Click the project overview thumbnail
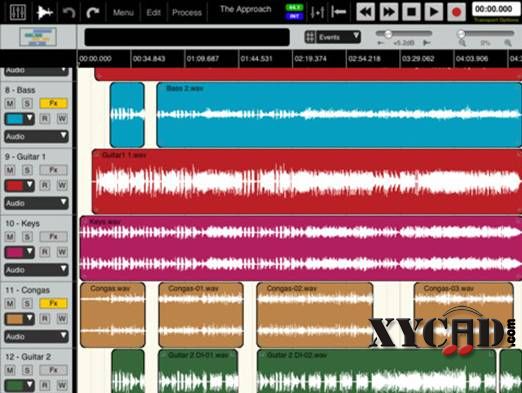 38,37
